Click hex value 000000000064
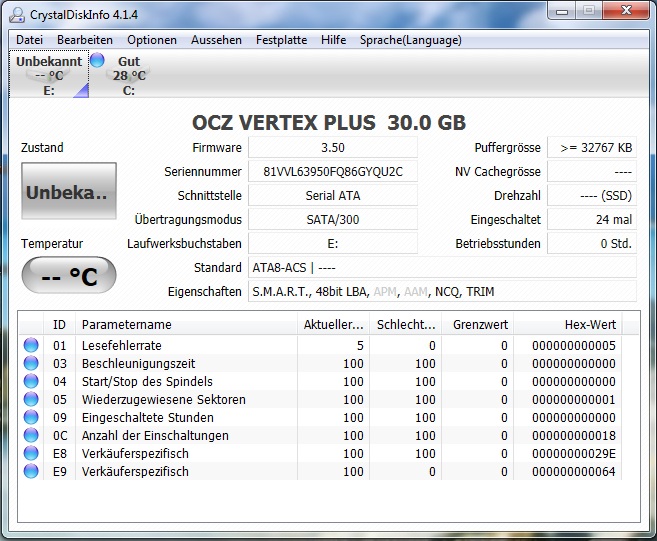This screenshot has width=657, height=541. click(574, 471)
